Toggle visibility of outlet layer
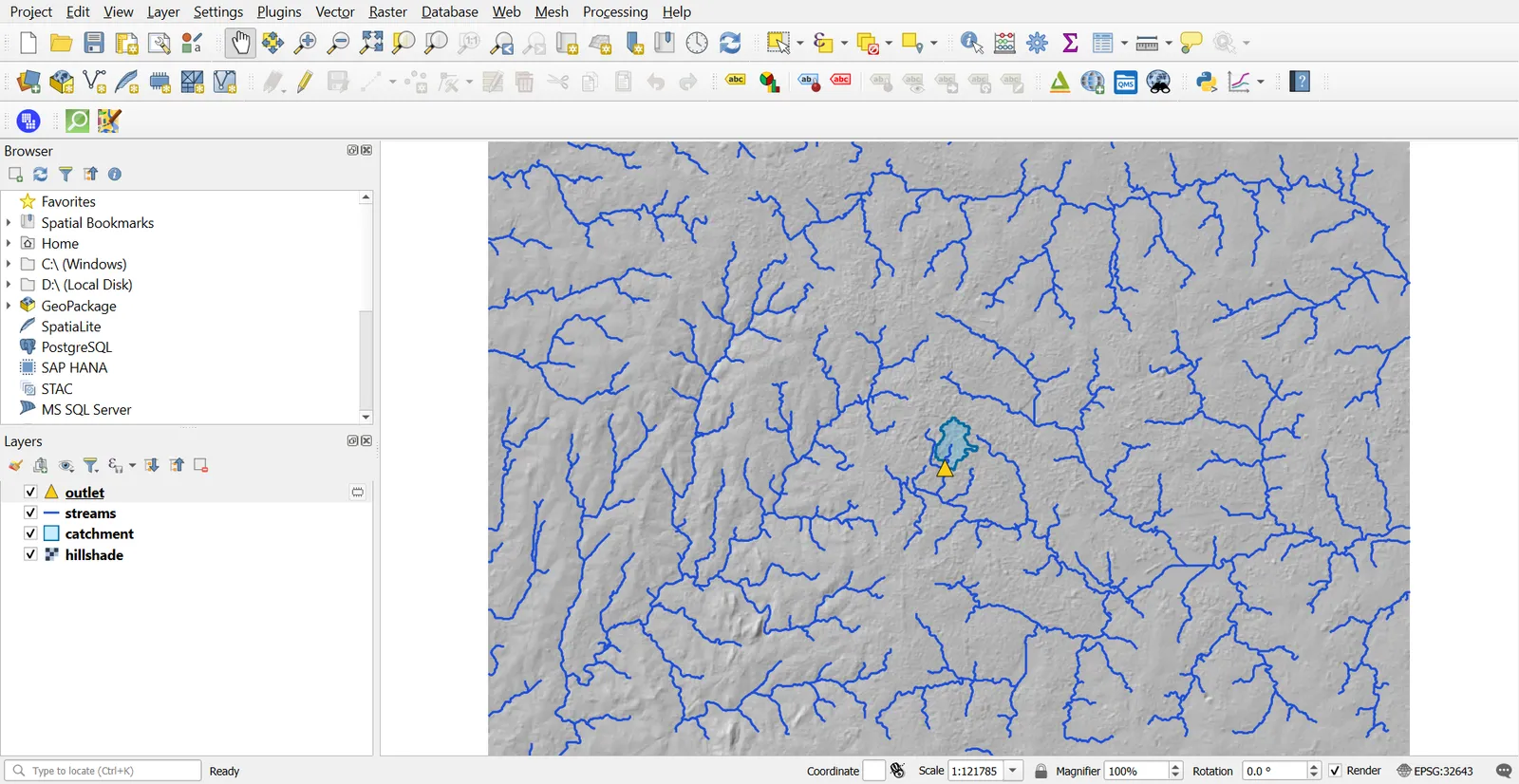 click(30, 492)
